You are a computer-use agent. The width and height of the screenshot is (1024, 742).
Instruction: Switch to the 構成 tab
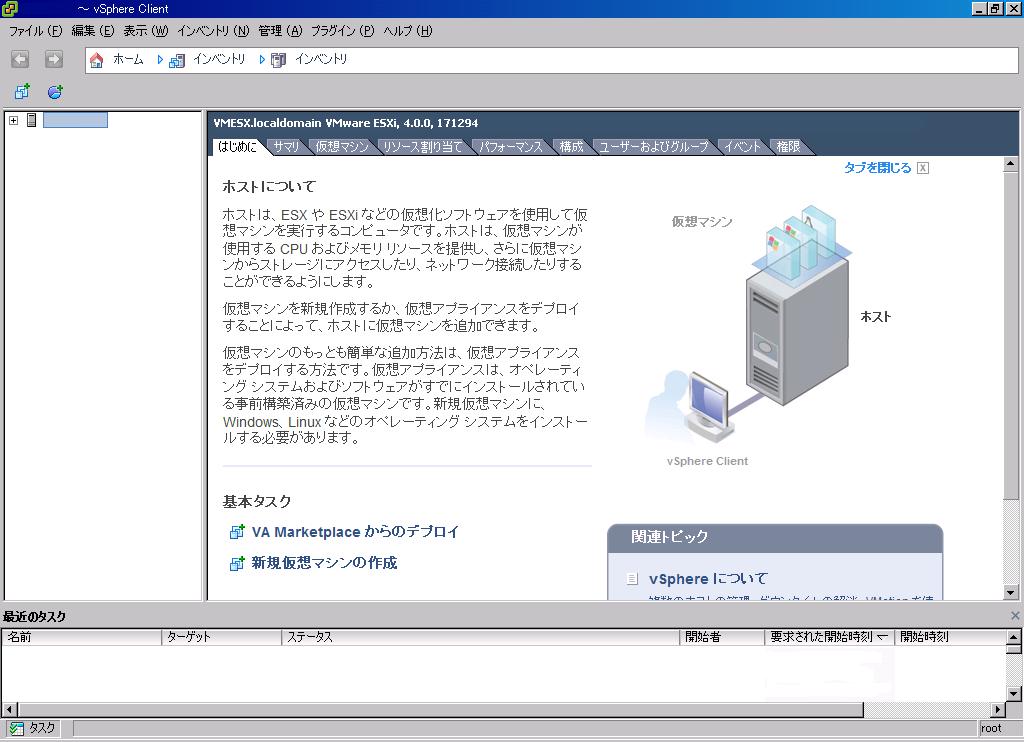tap(571, 147)
